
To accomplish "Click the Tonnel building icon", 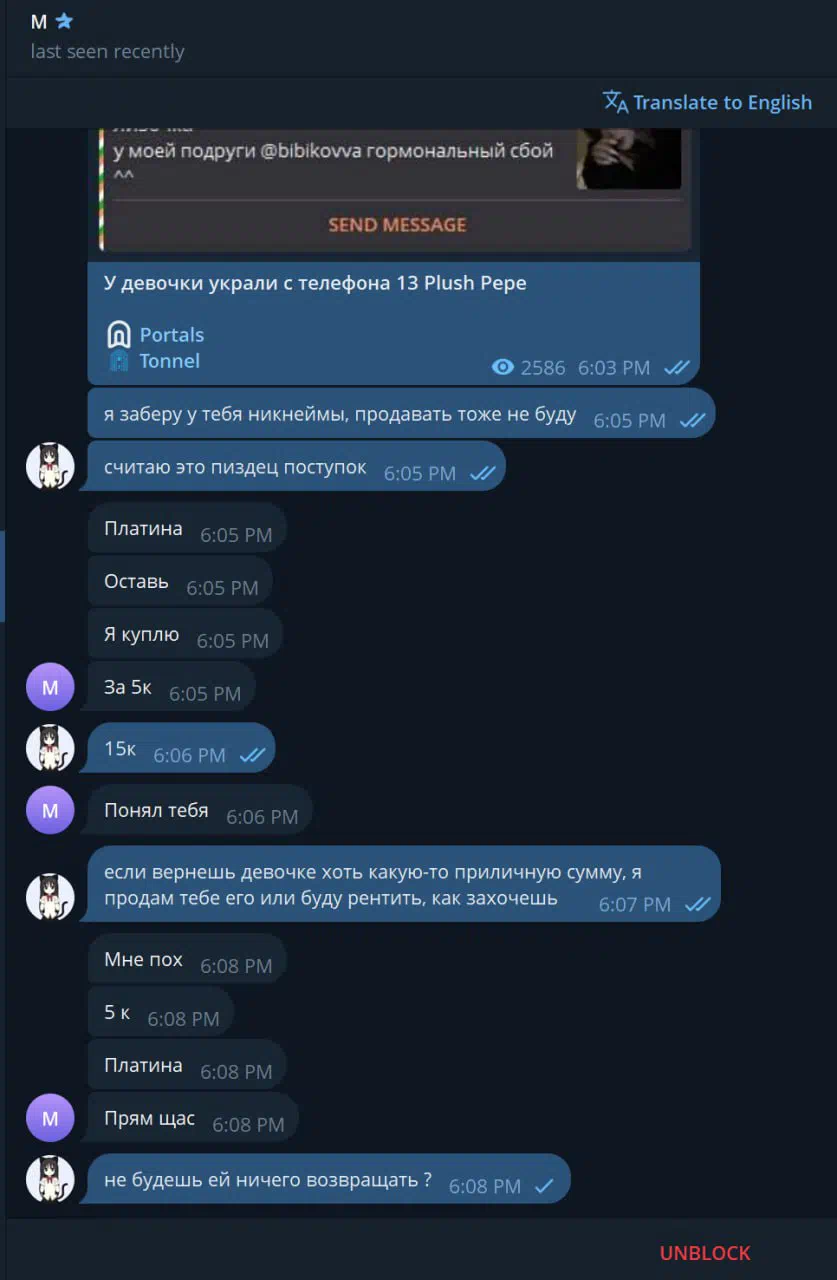I will 118,361.
